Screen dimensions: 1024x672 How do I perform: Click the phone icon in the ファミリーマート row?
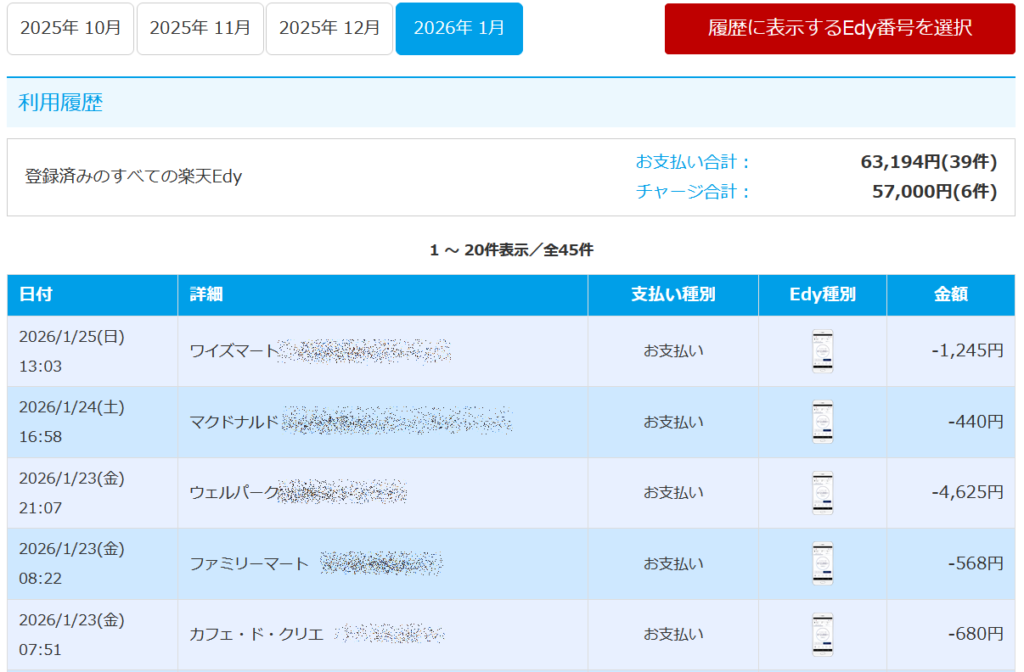[822, 564]
